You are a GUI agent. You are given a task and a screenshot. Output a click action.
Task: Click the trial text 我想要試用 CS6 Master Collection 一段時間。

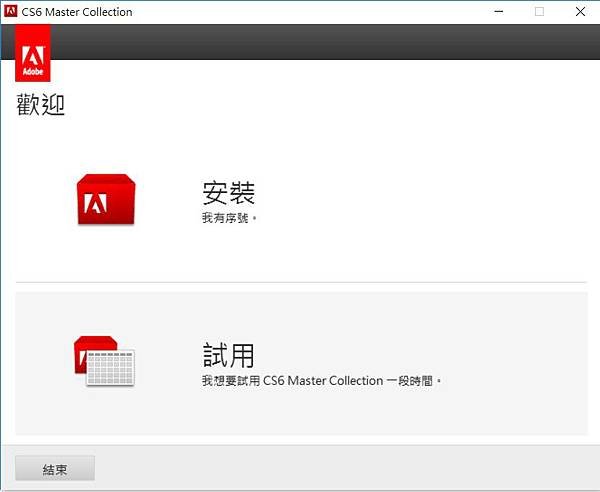[x=322, y=381]
